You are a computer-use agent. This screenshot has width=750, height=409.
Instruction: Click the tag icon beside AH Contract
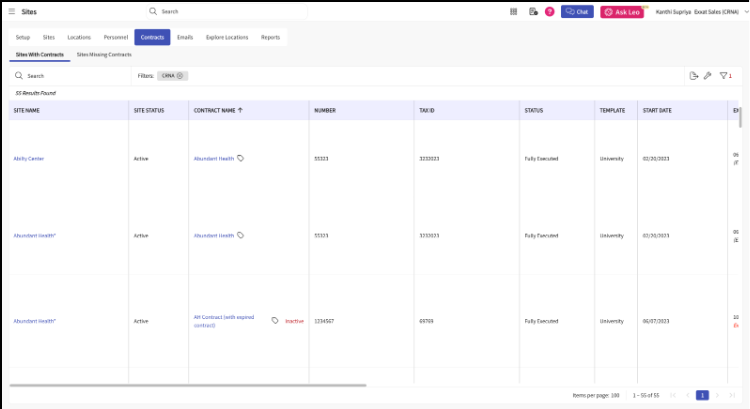coord(275,321)
